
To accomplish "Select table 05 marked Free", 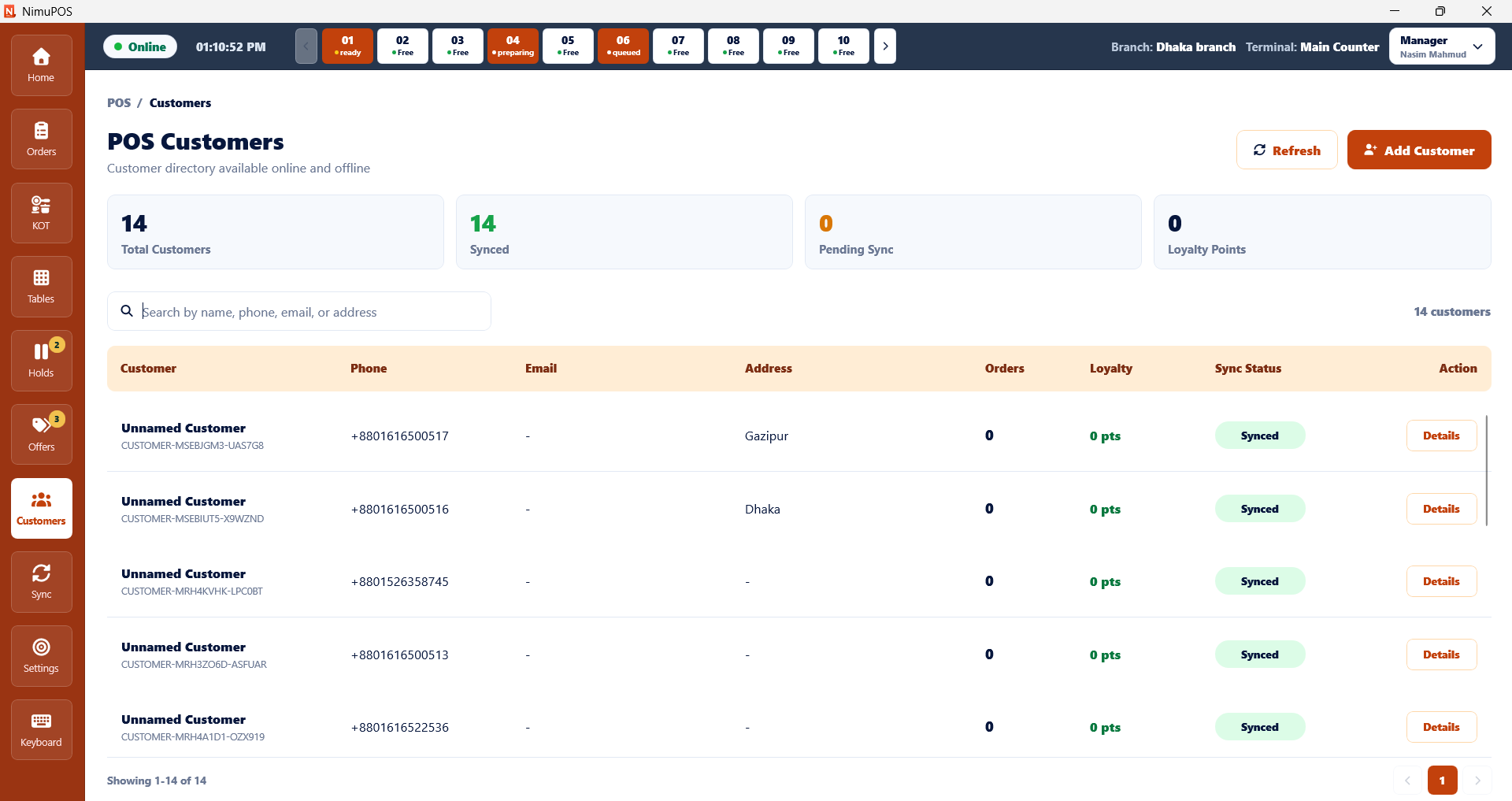I will 568,46.
